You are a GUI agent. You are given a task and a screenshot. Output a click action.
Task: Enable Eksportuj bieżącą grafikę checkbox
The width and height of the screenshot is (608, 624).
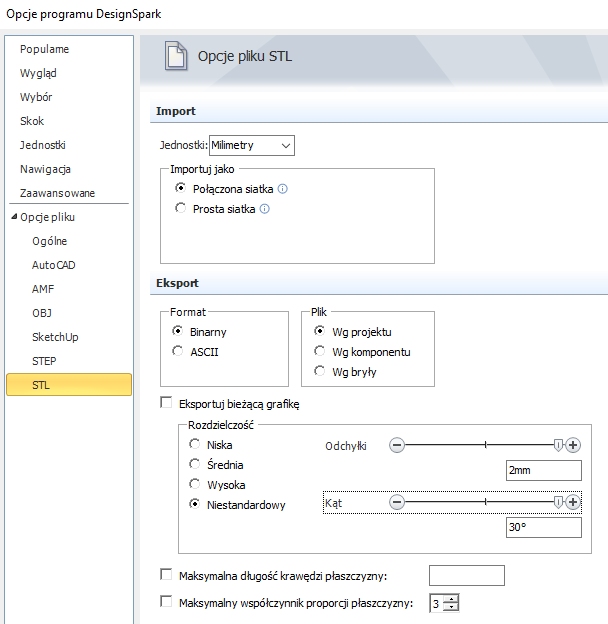166,404
